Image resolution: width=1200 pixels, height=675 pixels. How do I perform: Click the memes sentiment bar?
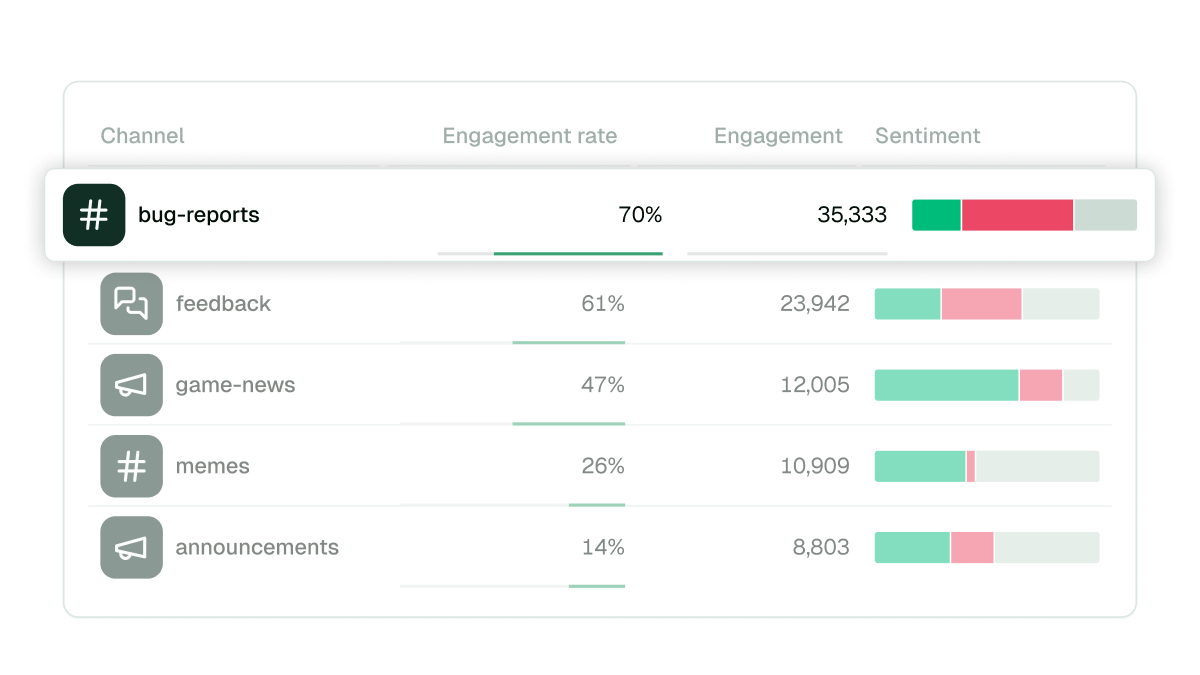986,466
